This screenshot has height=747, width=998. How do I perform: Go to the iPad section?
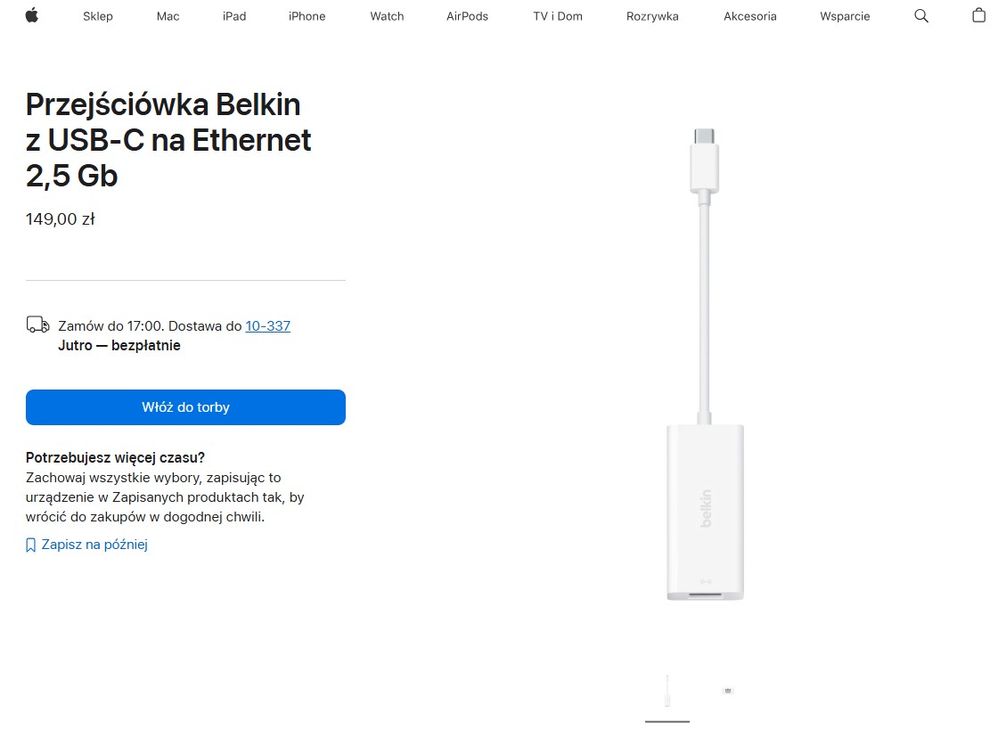click(x=234, y=16)
